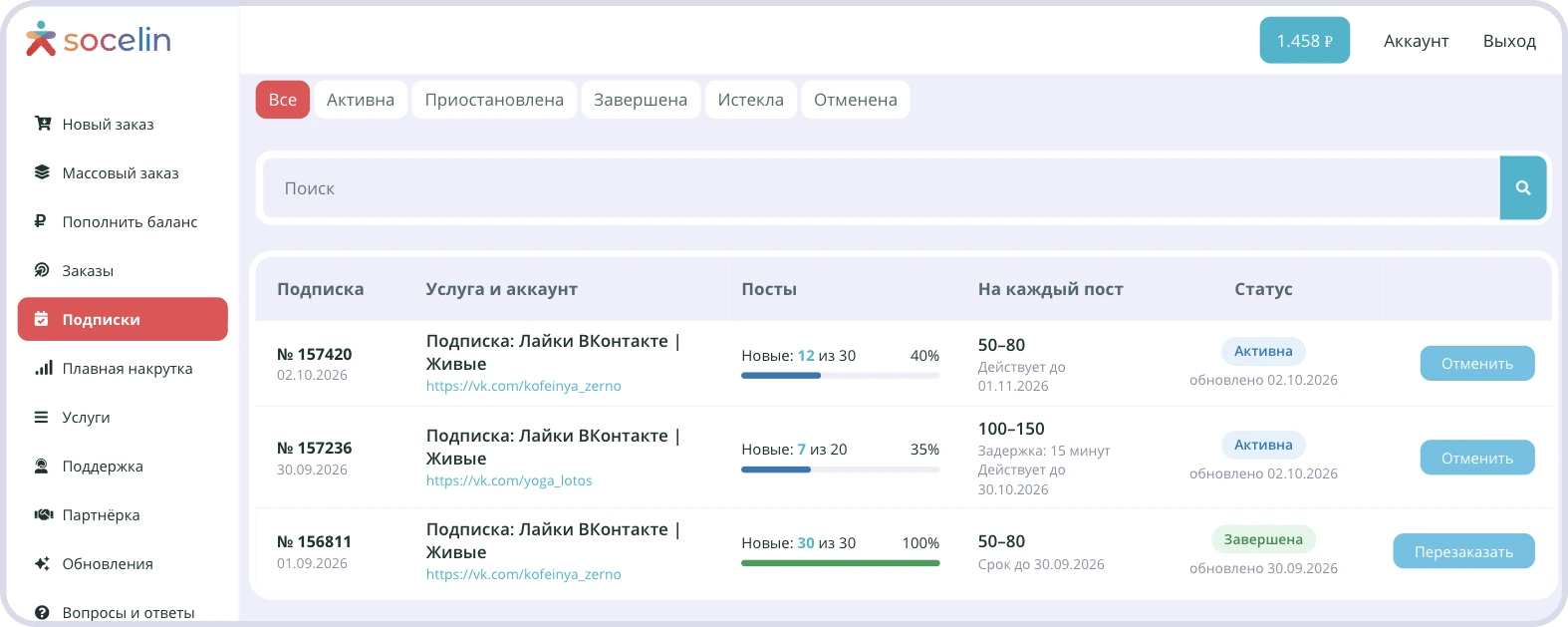The height and width of the screenshot is (627, 1568).
Task: Select order number № 157420
Action: point(314,354)
